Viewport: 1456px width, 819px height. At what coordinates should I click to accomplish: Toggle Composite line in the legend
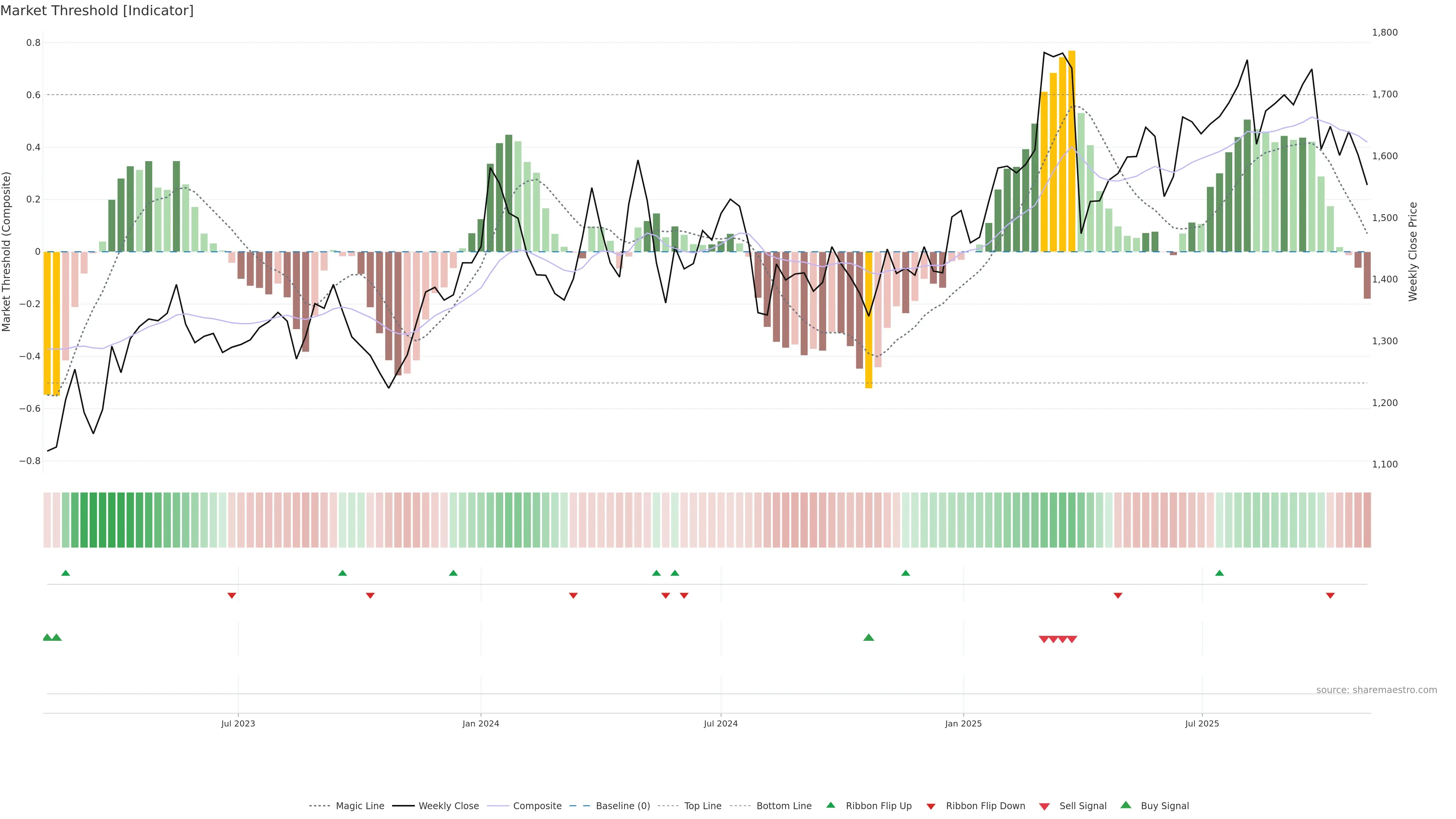click(537, 805)
